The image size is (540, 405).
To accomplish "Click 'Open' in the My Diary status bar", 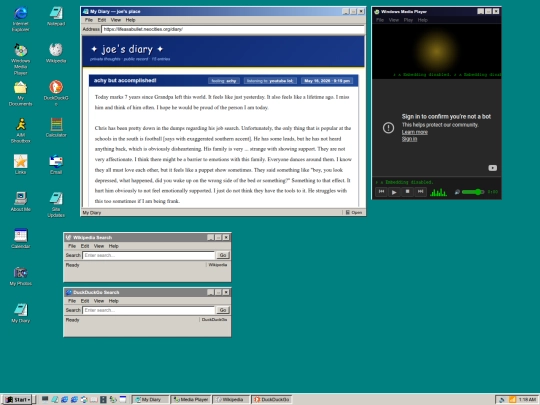I will (x=354, y=212).
